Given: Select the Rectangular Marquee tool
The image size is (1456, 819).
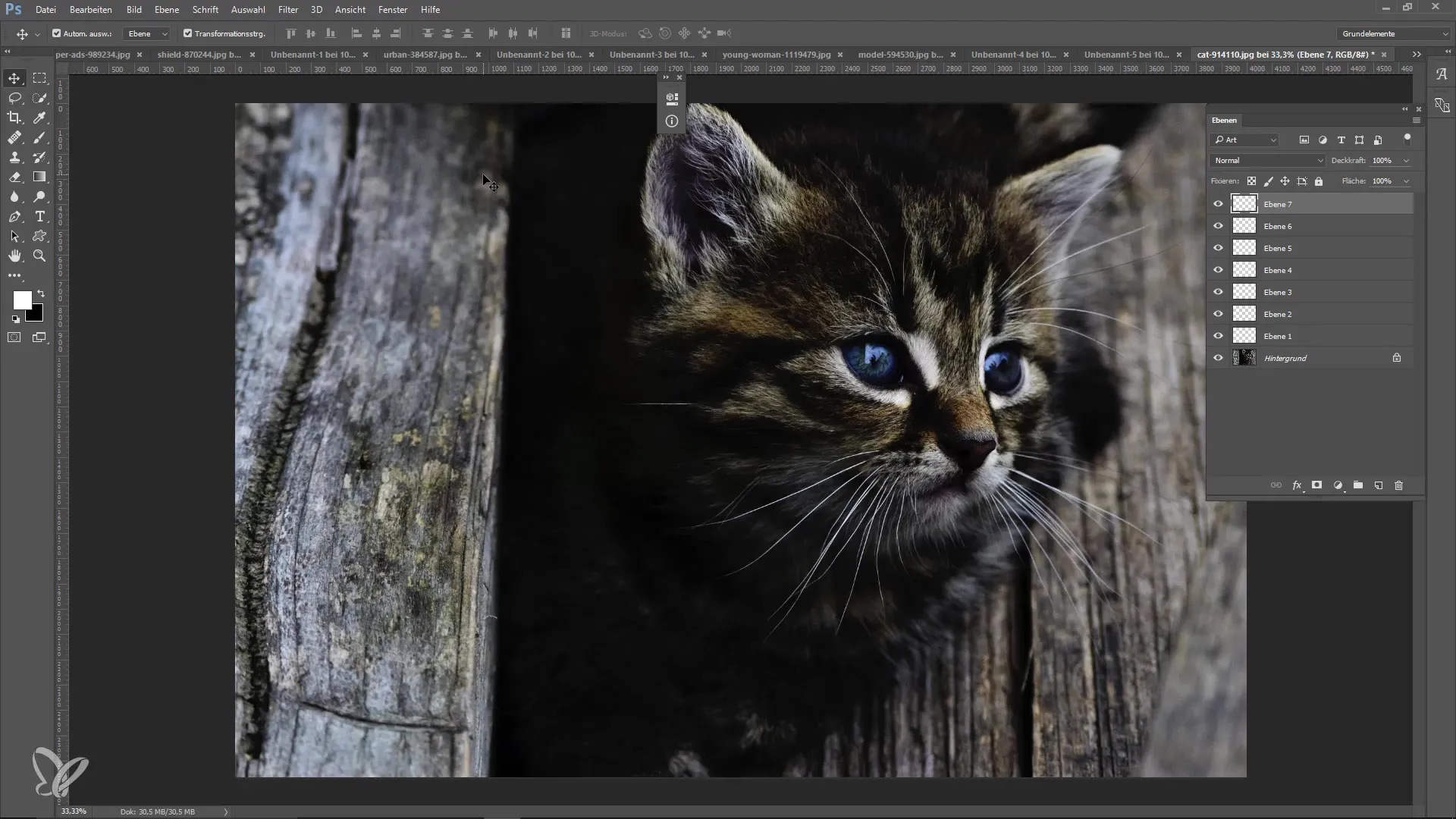Looking at the screenshot, I should [x=39, y=78].
